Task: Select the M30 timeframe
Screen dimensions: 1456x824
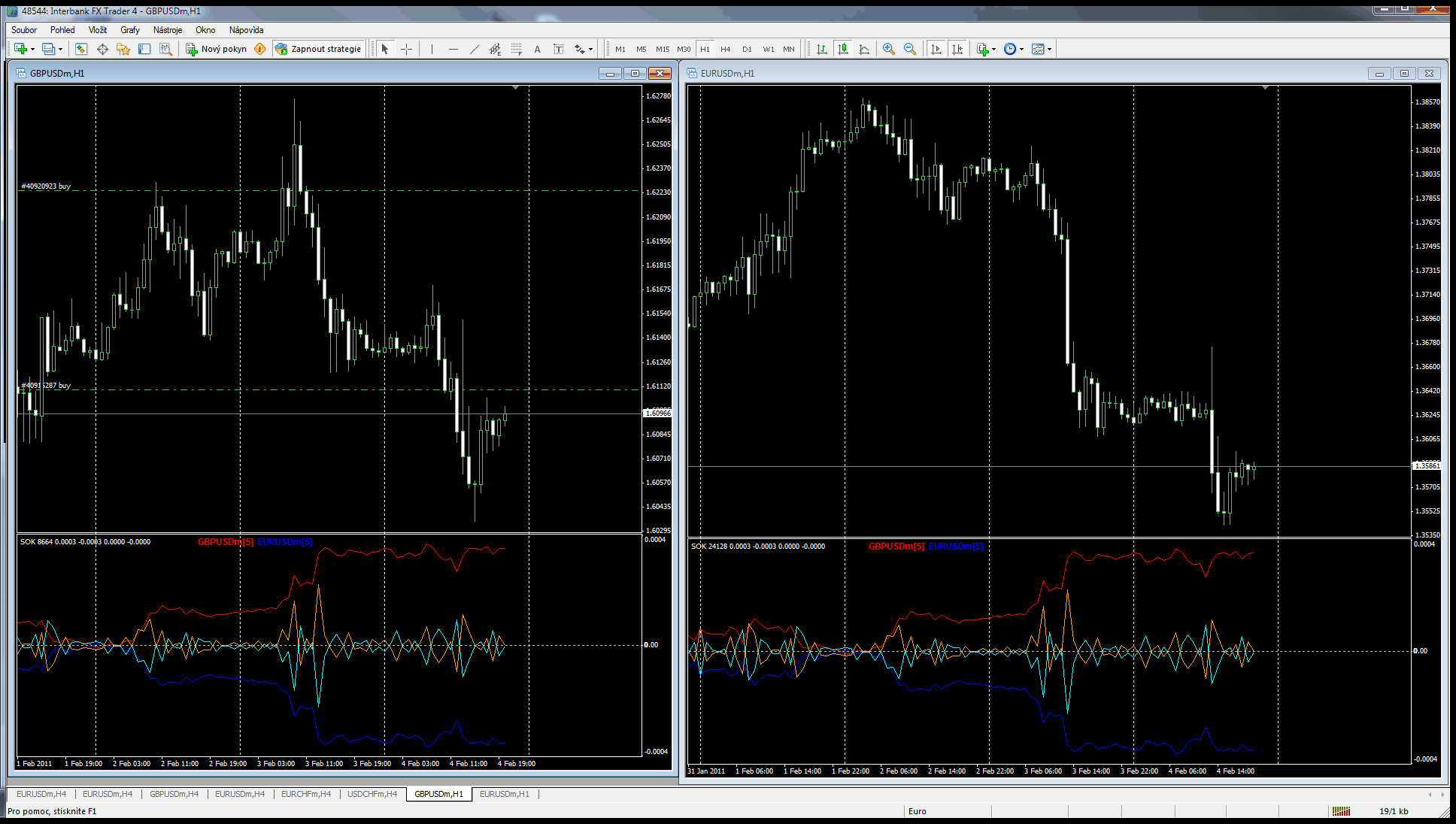Action: (x=684, y=49)
